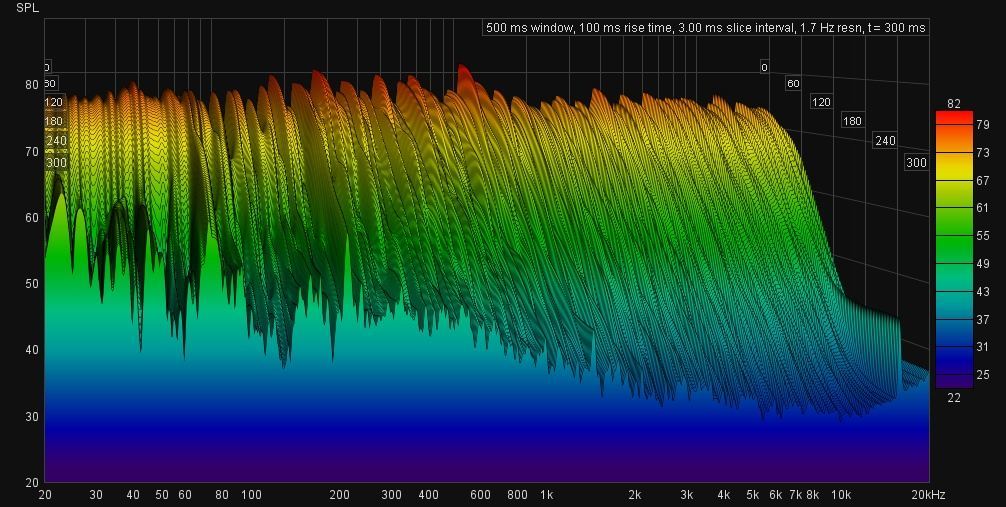Click the purple band at legend bottom

pyautogui.click(x=953, y=380)
